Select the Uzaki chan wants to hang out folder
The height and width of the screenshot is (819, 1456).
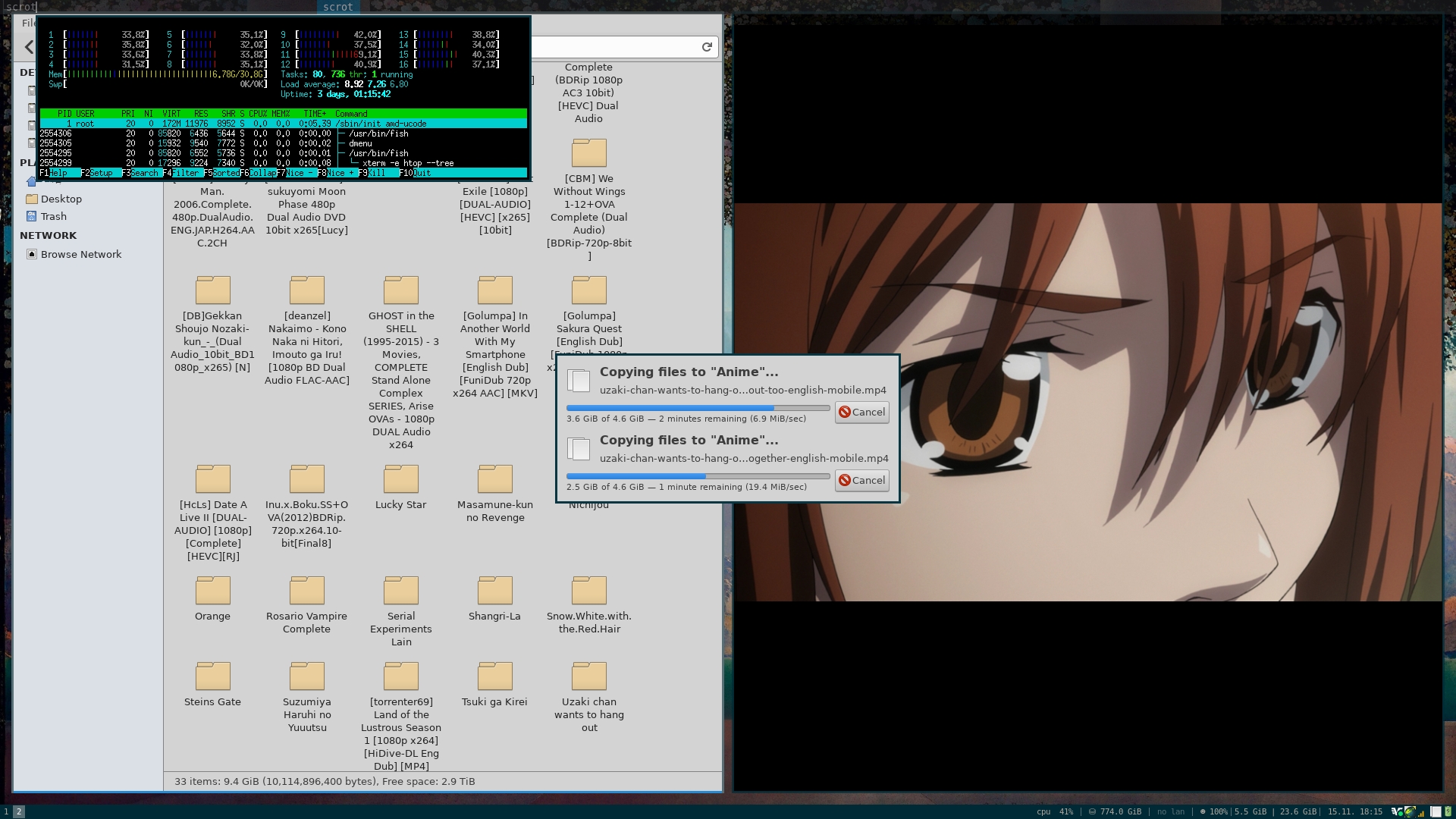pyautogui.click(x=588, y=676)
